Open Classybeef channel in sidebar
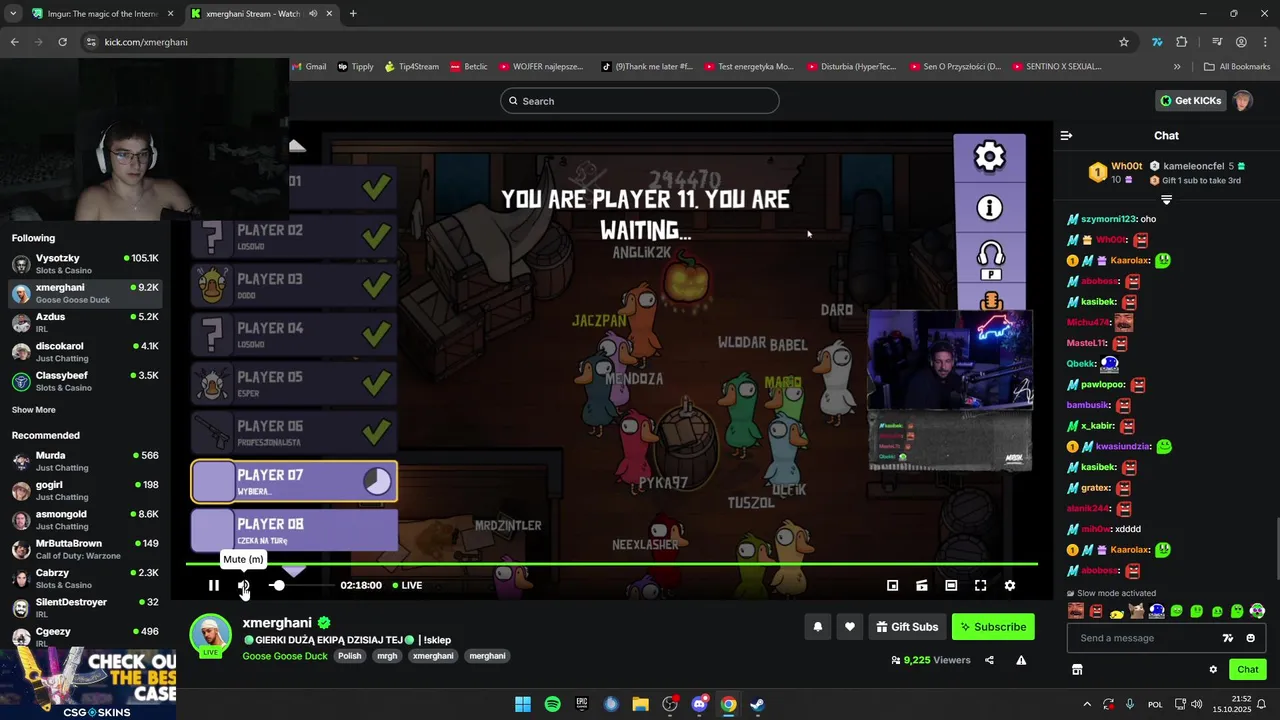The image size is (1280, 720). (x=86, y=381)
